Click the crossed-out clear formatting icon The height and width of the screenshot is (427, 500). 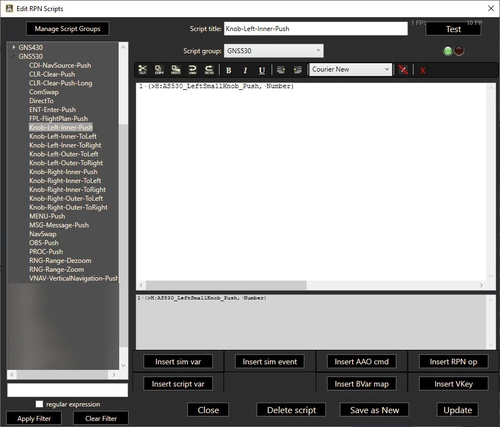(403, 70)
